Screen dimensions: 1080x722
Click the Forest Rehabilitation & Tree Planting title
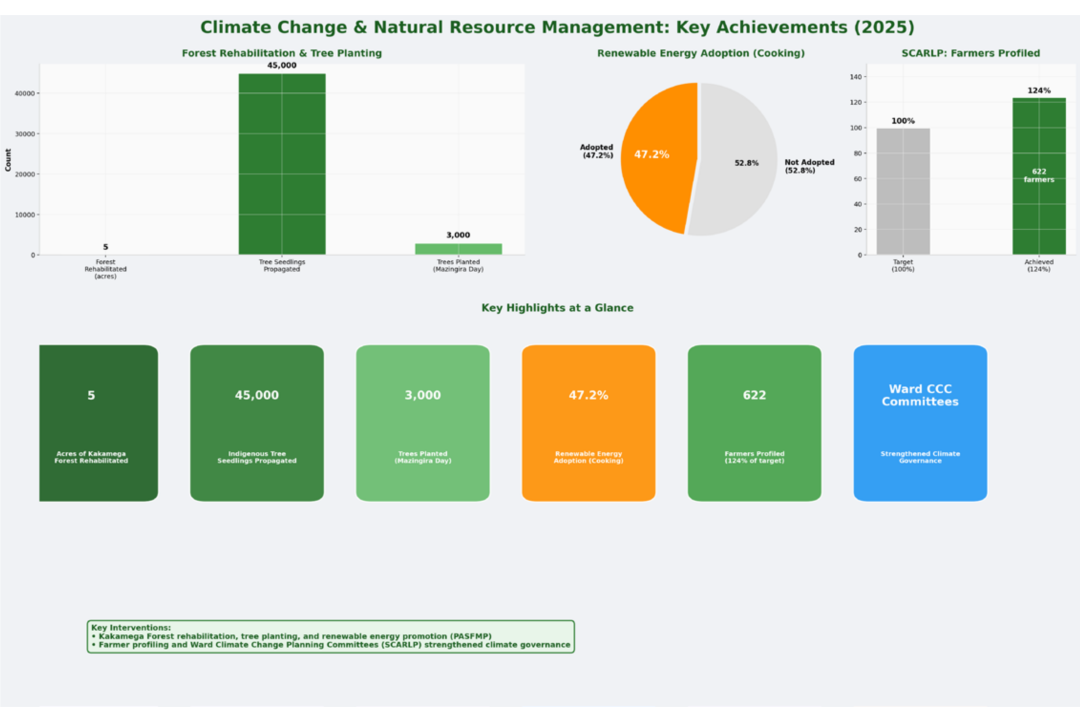coord(282,53)
